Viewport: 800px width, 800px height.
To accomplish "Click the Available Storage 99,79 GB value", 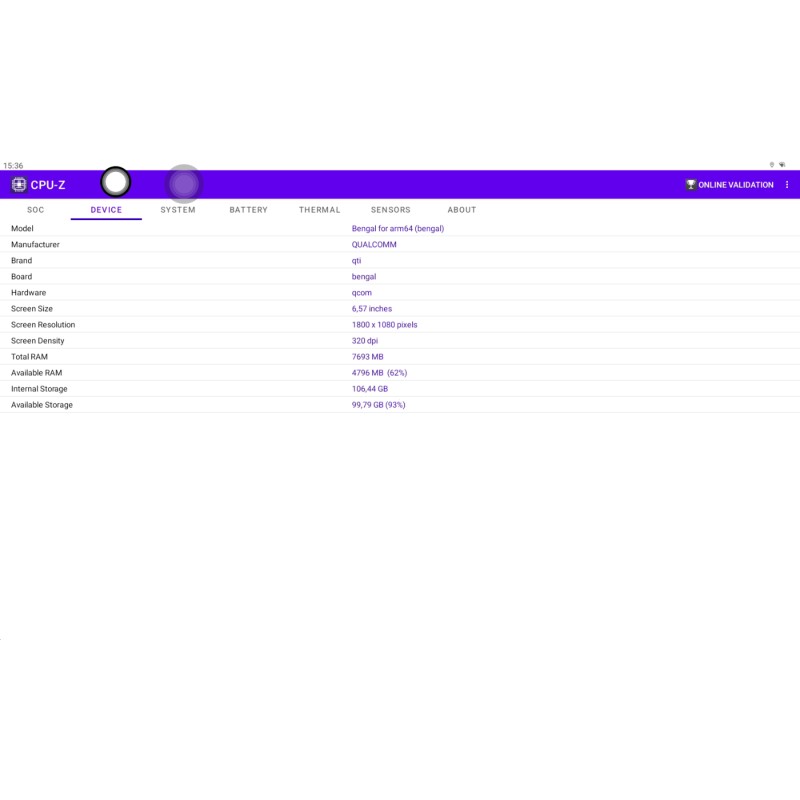I will point(378,405).
